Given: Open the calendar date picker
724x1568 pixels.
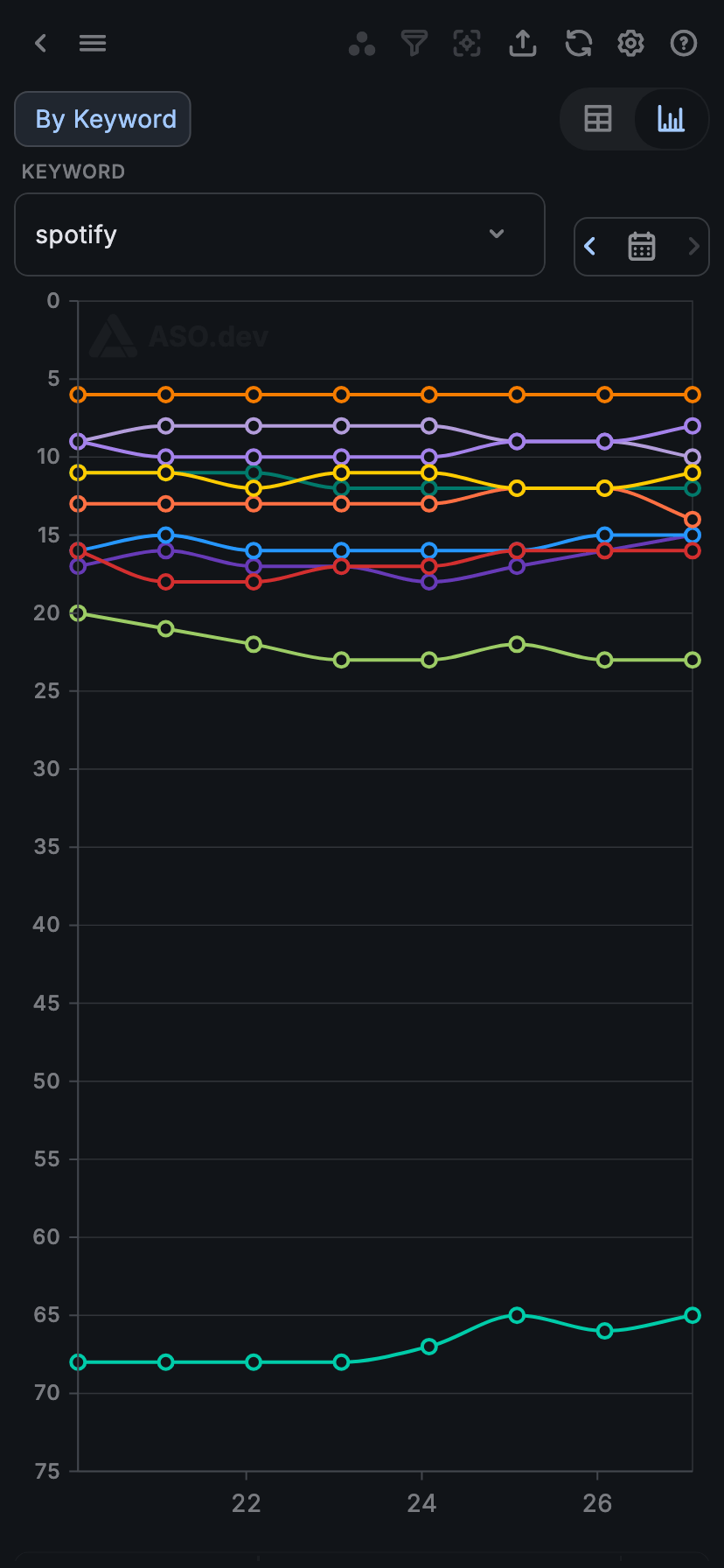Looking at the screenshot, I should [642, 247].
